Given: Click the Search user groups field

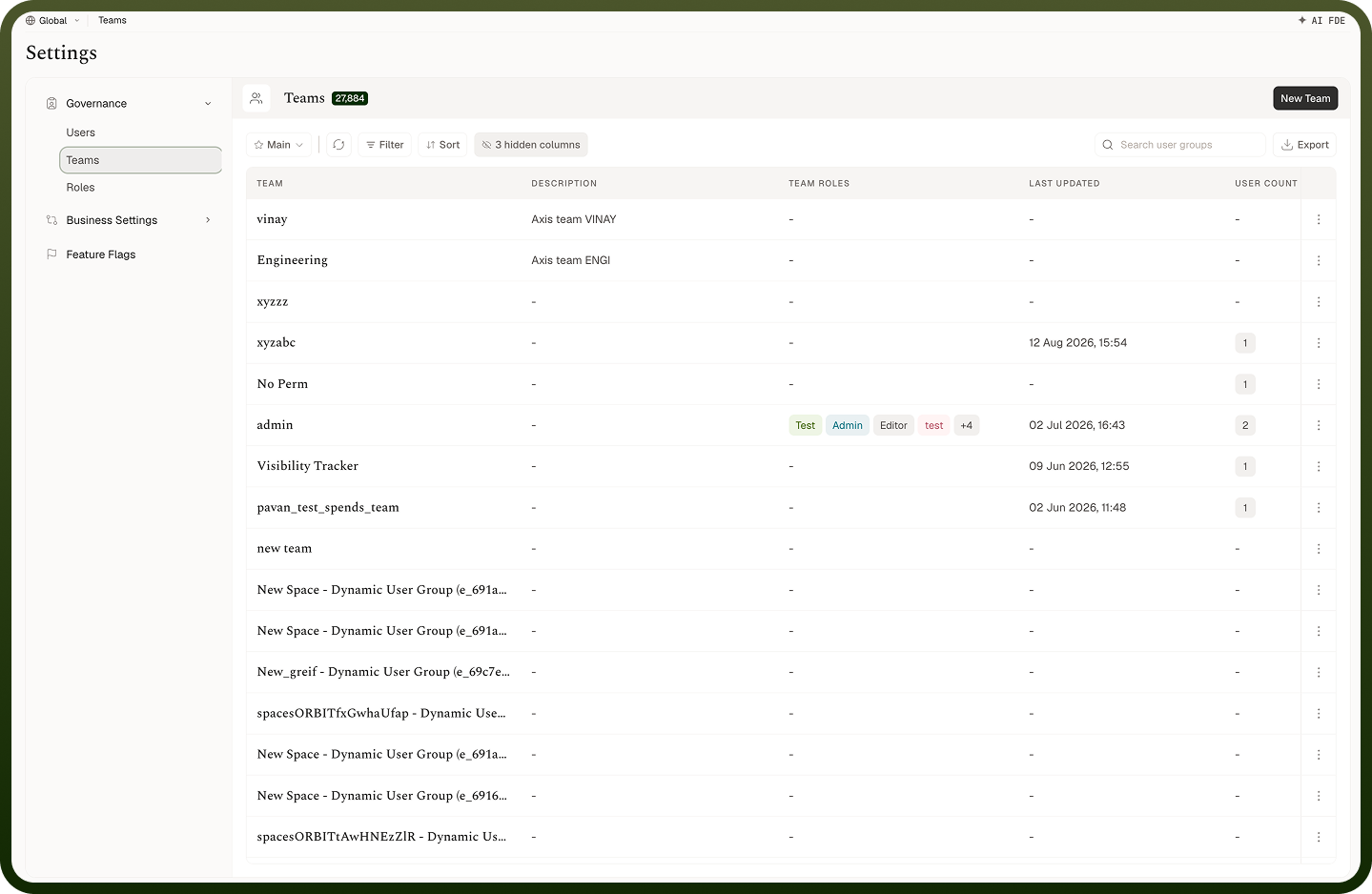Looking at the screenshot, I should pos(1179,145).
